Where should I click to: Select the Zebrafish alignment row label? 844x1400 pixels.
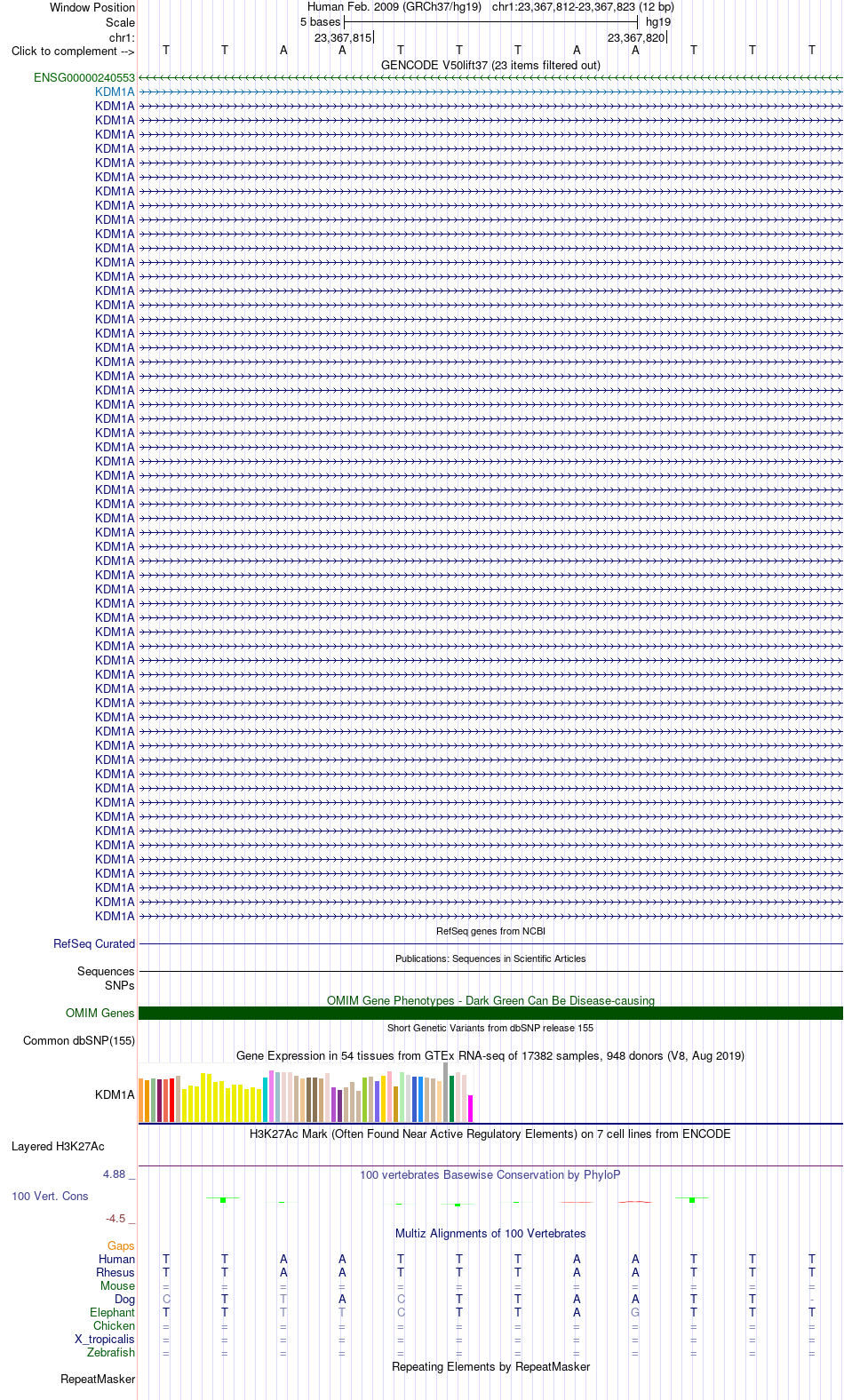click(111, 1353)
